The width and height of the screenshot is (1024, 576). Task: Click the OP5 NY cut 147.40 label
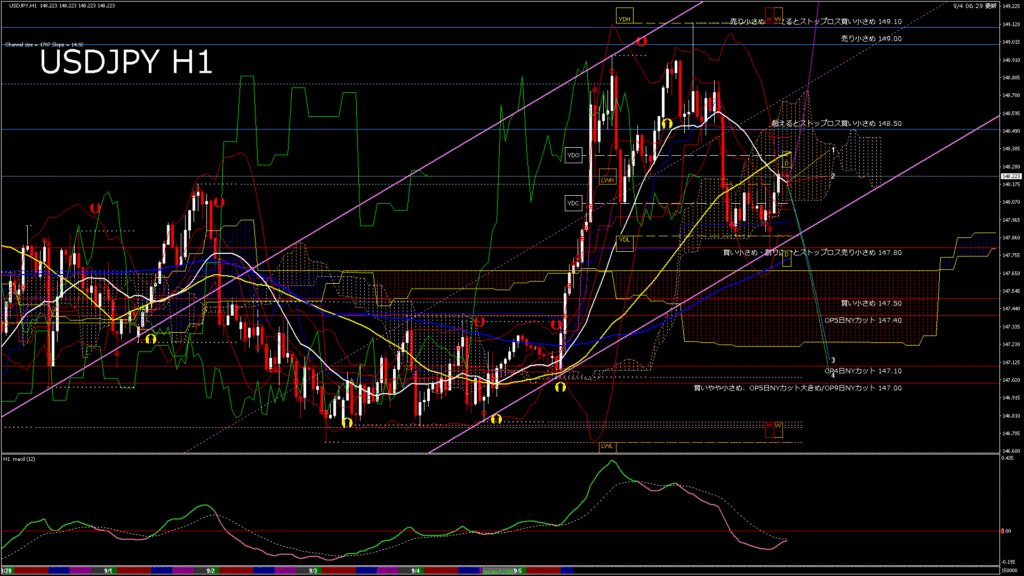[x=863, y=320]
